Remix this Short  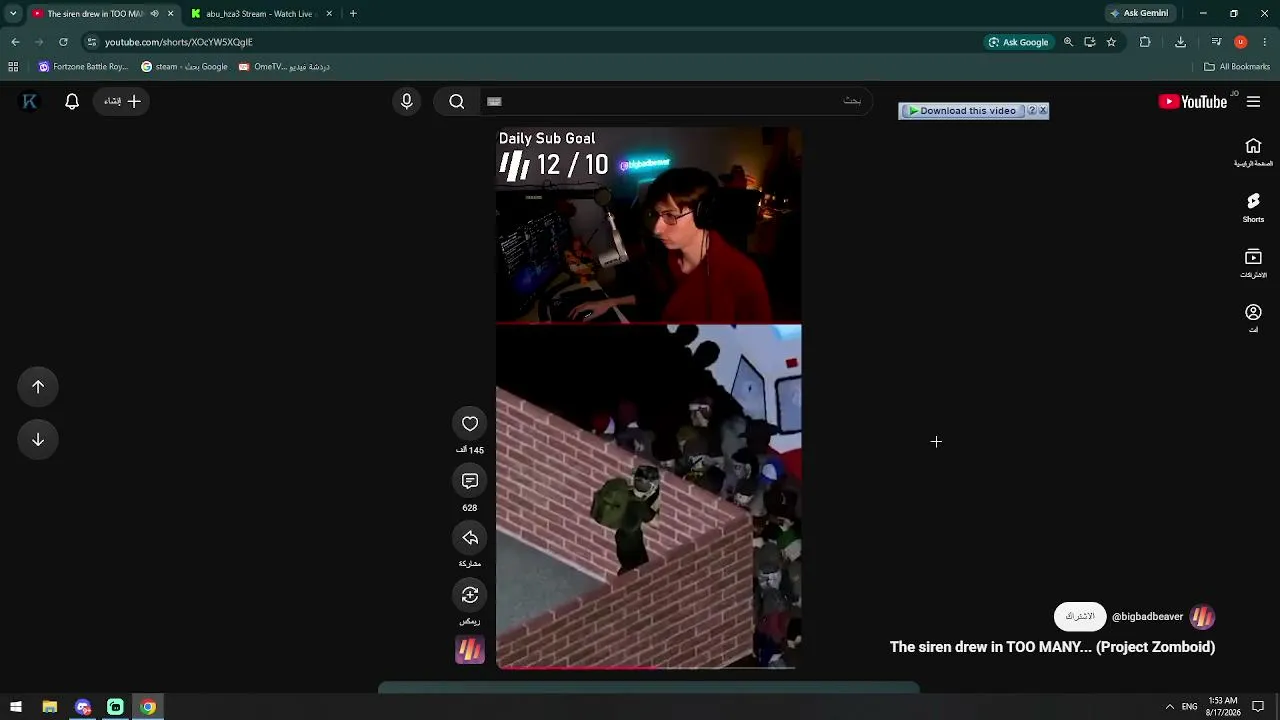point(470,595)
